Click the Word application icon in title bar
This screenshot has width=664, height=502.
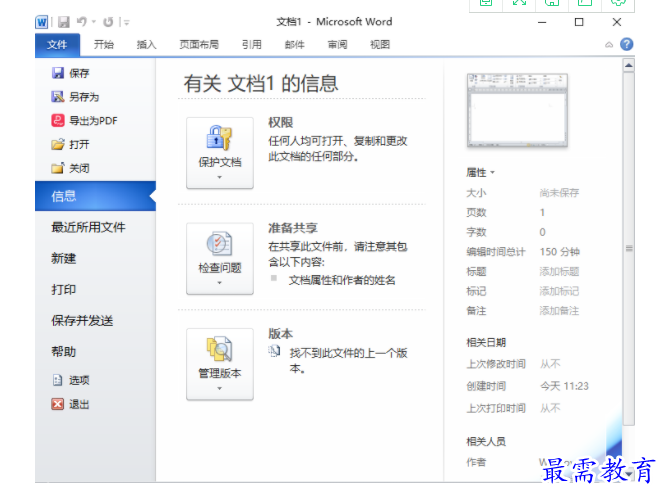[42, 22]
